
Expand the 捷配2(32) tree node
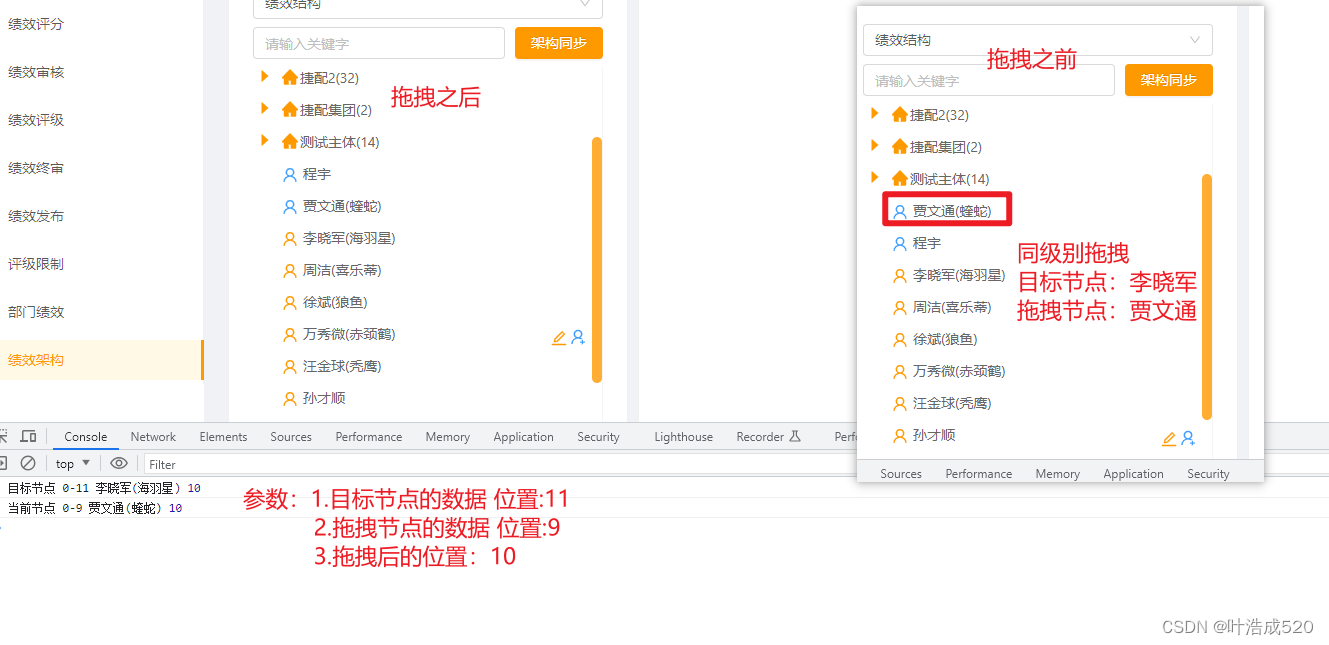coord(264,75)
